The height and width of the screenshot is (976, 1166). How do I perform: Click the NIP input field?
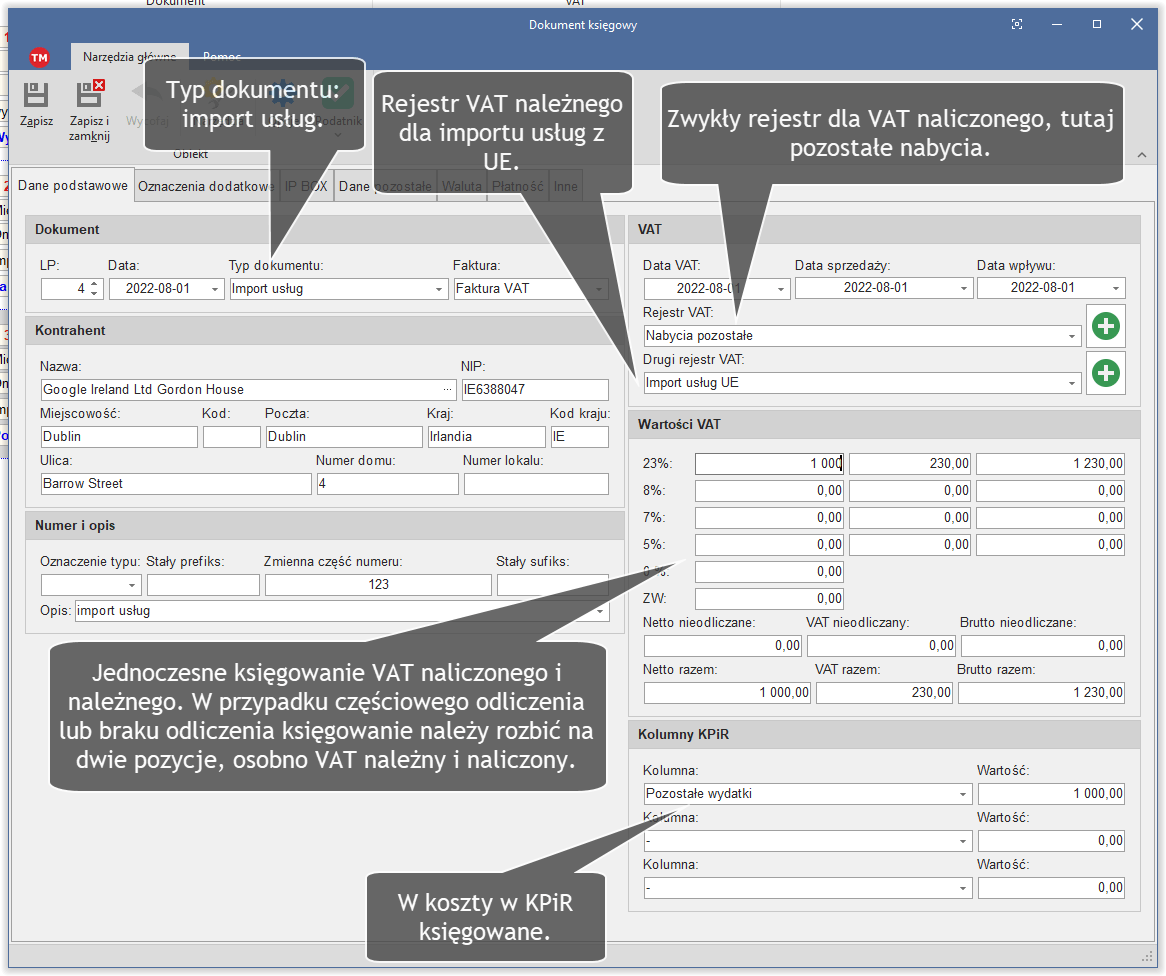(x=534, y=389)
